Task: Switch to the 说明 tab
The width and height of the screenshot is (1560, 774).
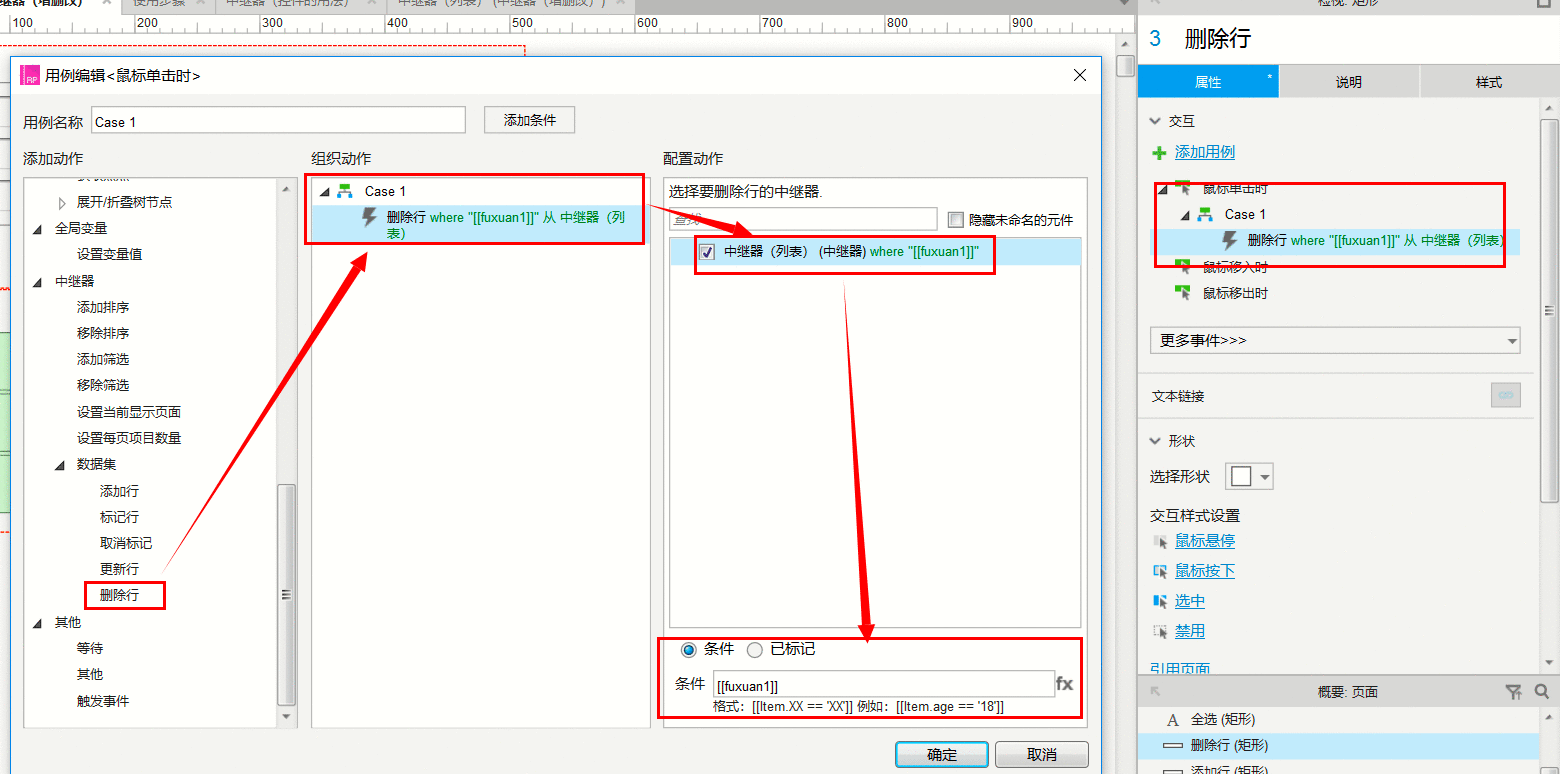Action: point(1349,82)
